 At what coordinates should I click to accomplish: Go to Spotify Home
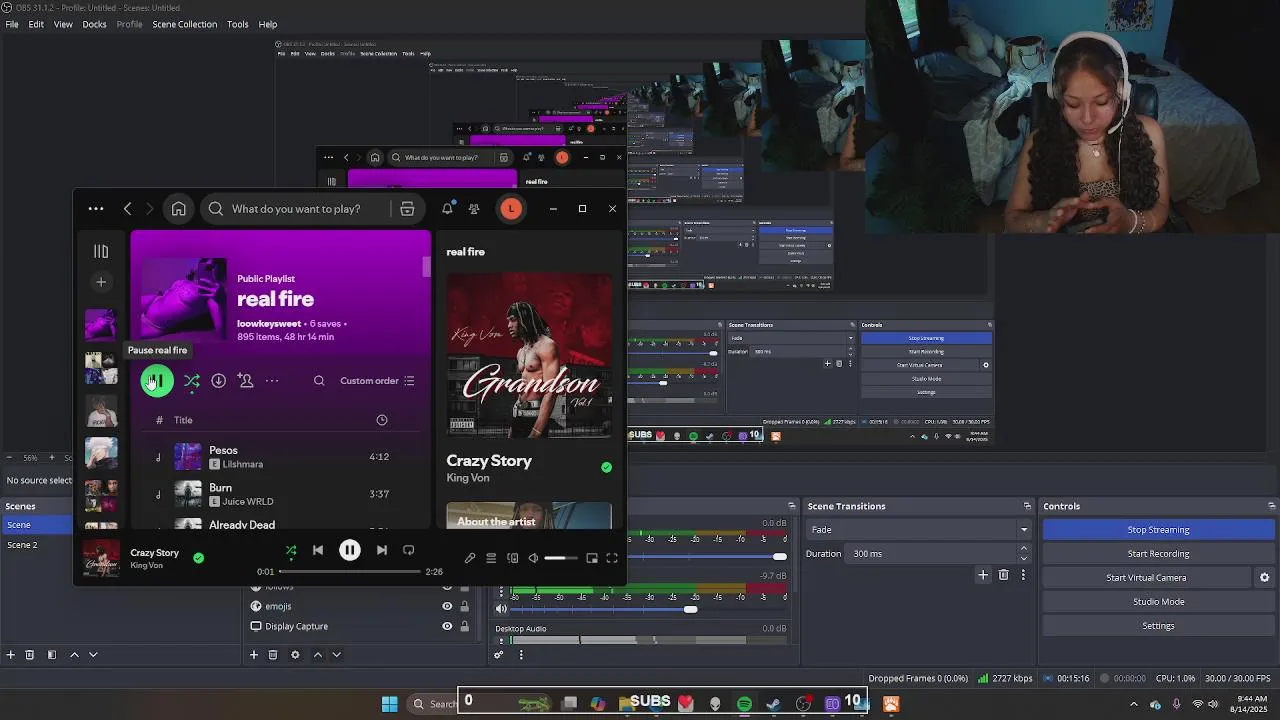tap(179, 209)
